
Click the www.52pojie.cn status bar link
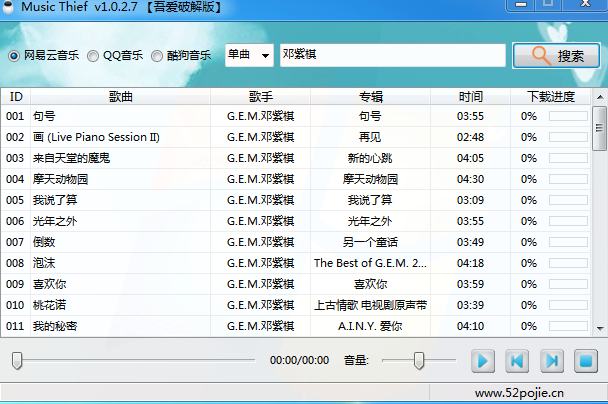tap(519, 393)
